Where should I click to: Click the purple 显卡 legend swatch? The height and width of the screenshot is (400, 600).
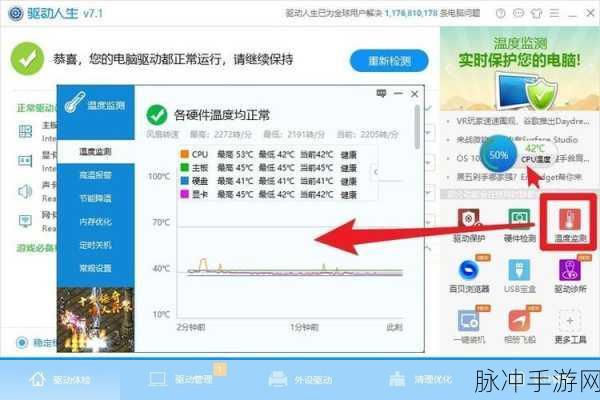pos(184,194)
